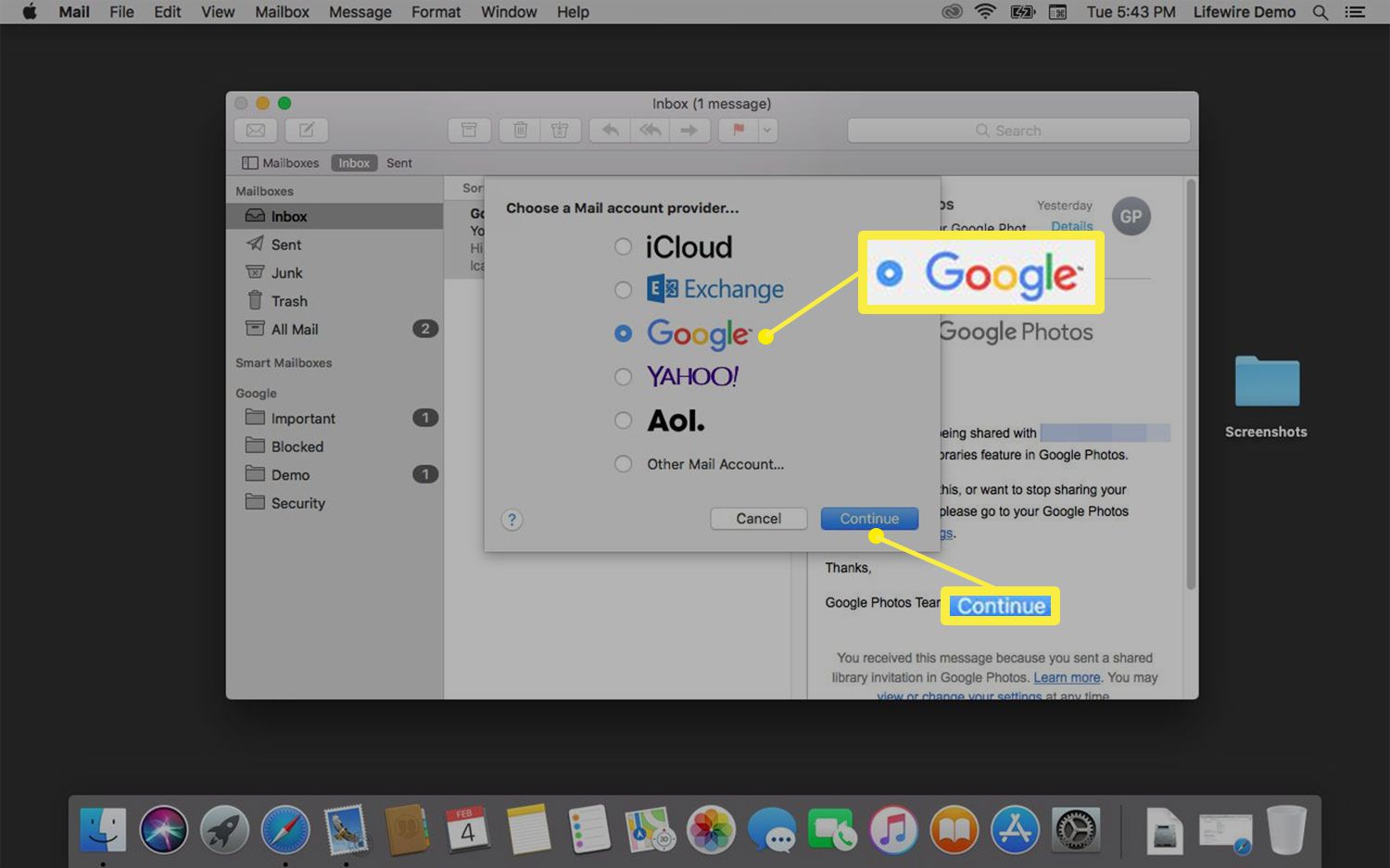Image resolution: width=1390 pixels, height=868 pixels.
Task: Select the Aol. radio button
Action: [x=623, y=421]
